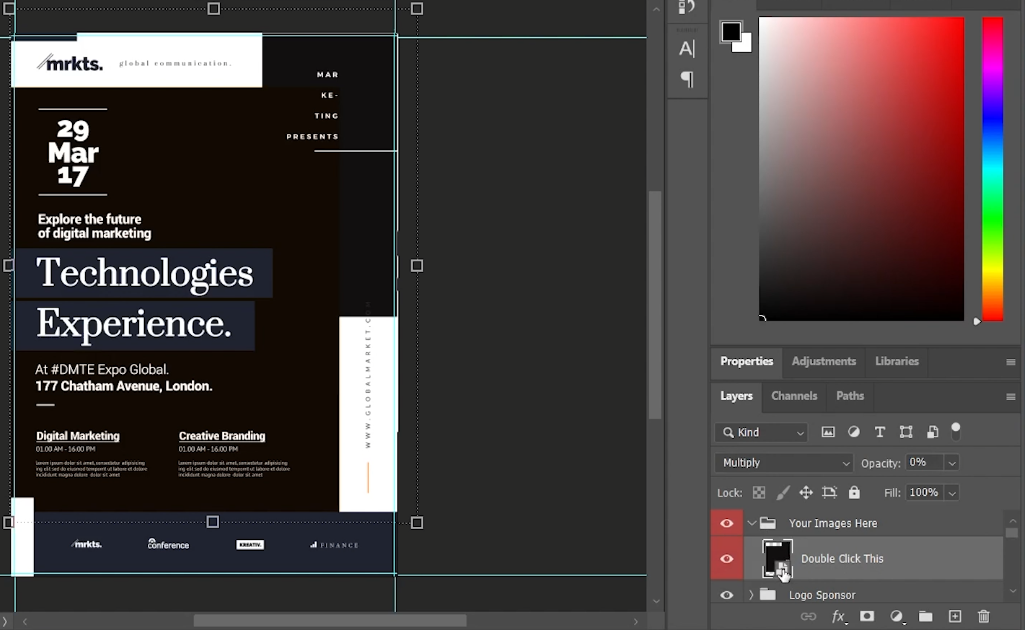1025x630 pixels.
Task: Hide the Double Click This layer
Action: (727, 559)
